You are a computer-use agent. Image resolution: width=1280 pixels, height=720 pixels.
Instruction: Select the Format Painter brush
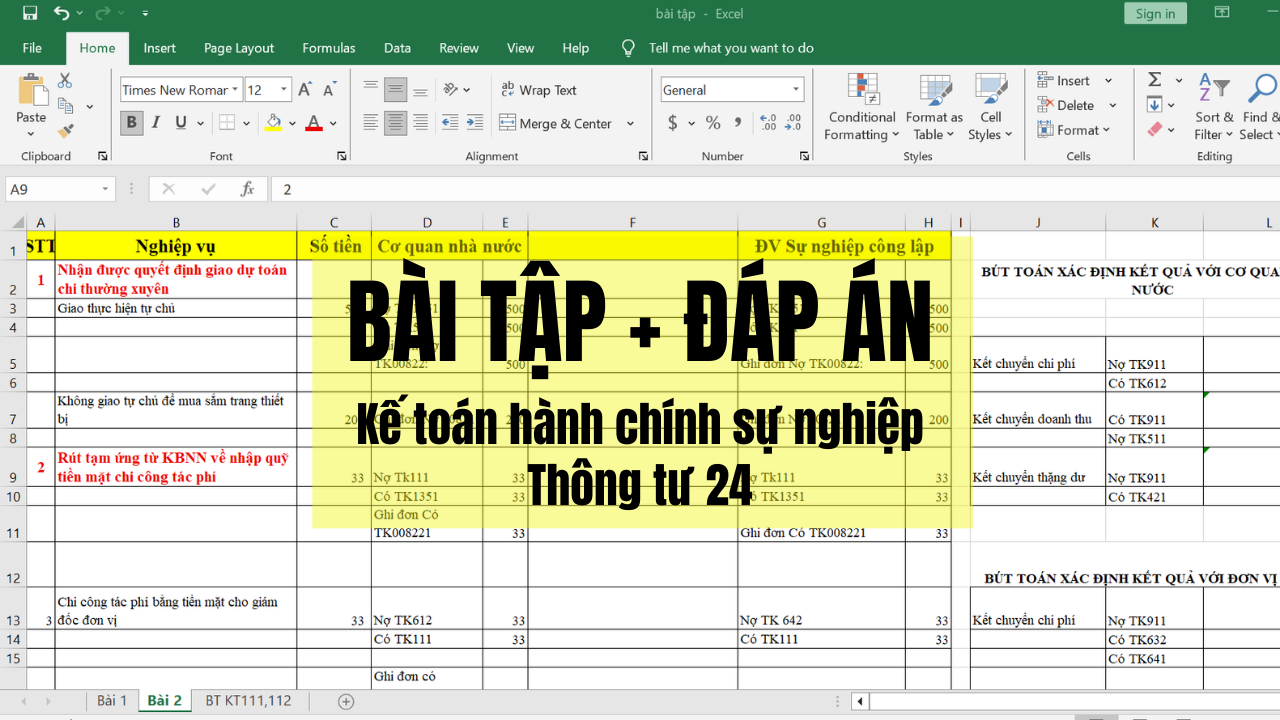point(65,130)
